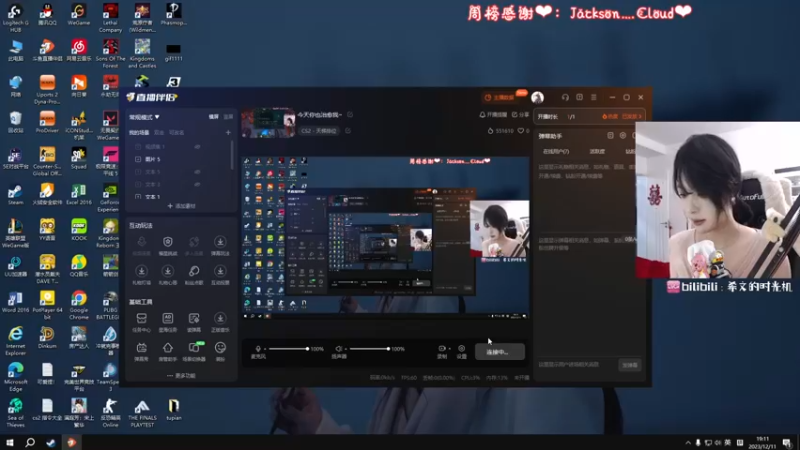The width and height of the screenshot is (800, 450).
Task: Open the 常规模式 mode dropdown
Action: pyautogui.click(x=144, y=117)
